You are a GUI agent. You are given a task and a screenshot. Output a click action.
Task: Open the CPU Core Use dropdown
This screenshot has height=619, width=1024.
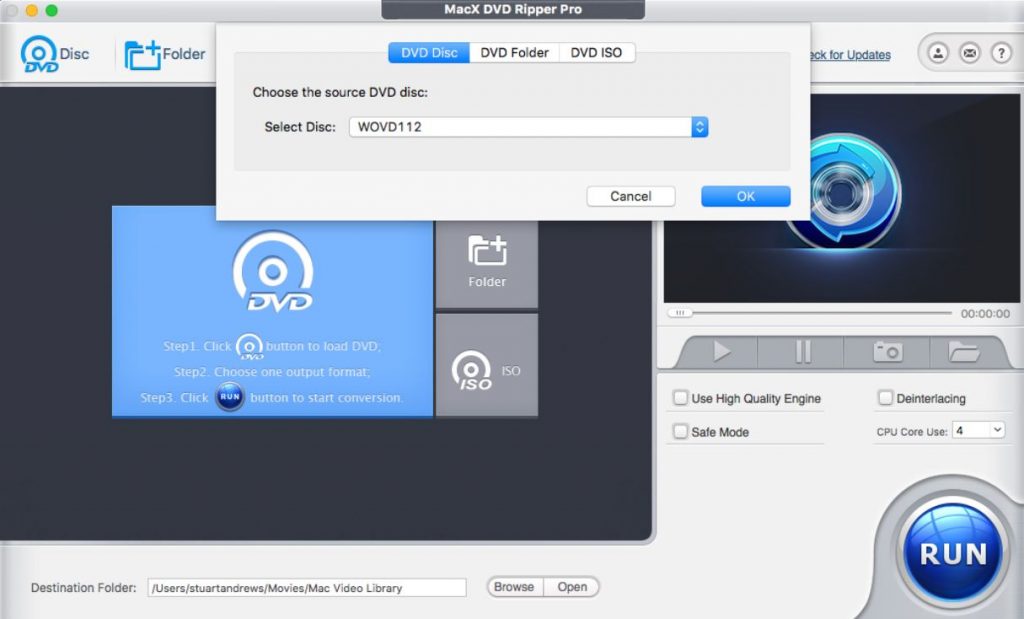(x=978, y=430)
